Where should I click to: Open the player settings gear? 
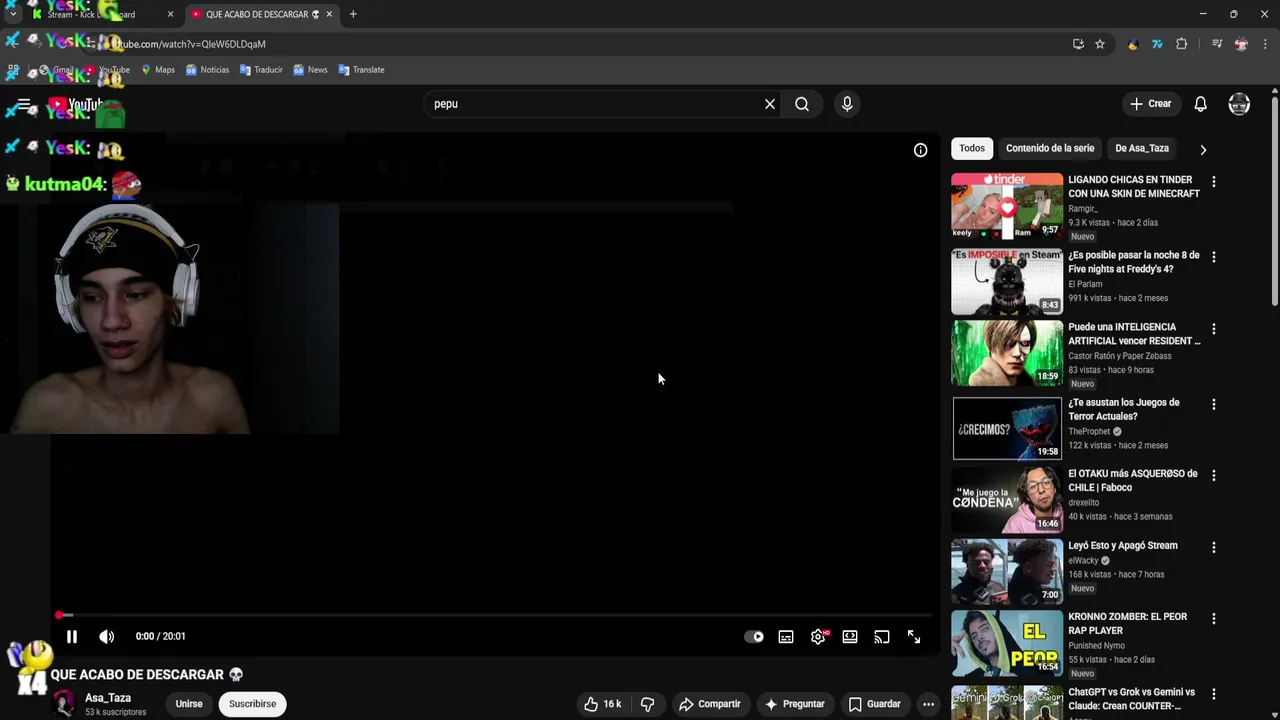[x=818, y=637]
